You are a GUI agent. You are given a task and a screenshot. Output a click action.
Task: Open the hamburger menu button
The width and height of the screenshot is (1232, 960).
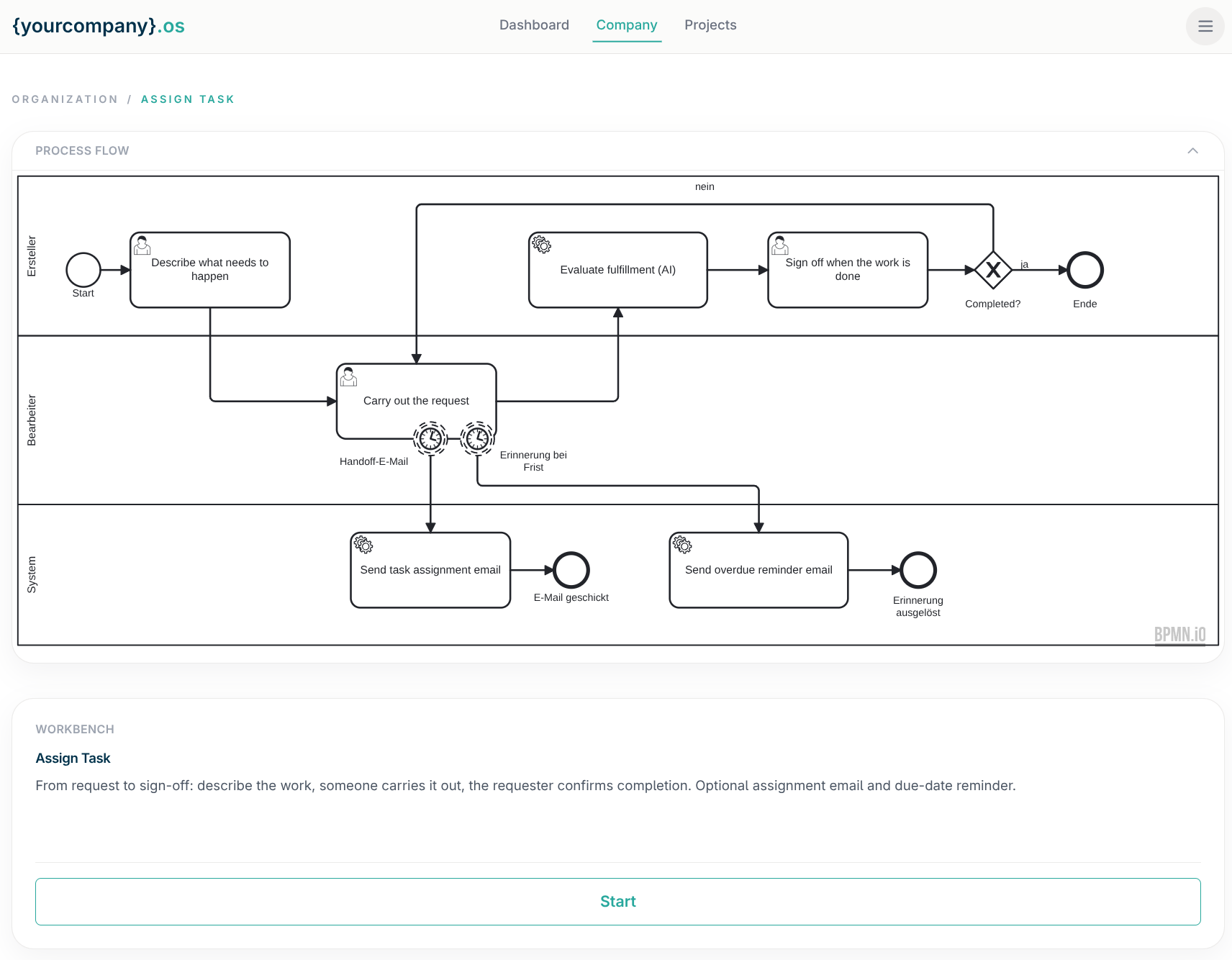point(1205,27)
